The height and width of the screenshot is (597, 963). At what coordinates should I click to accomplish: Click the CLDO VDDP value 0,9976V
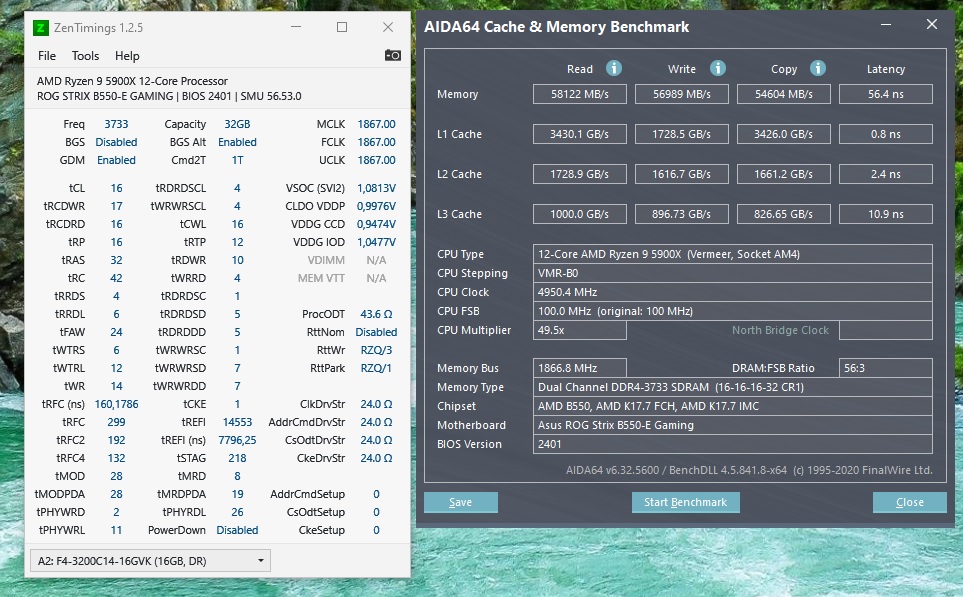(x=376, y=206)
